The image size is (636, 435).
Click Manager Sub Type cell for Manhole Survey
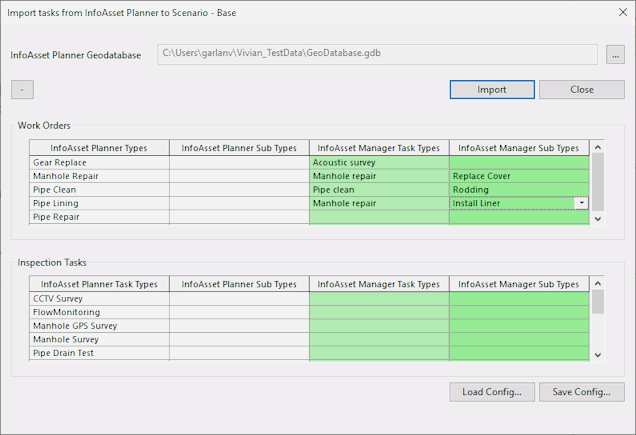[519, 340]
